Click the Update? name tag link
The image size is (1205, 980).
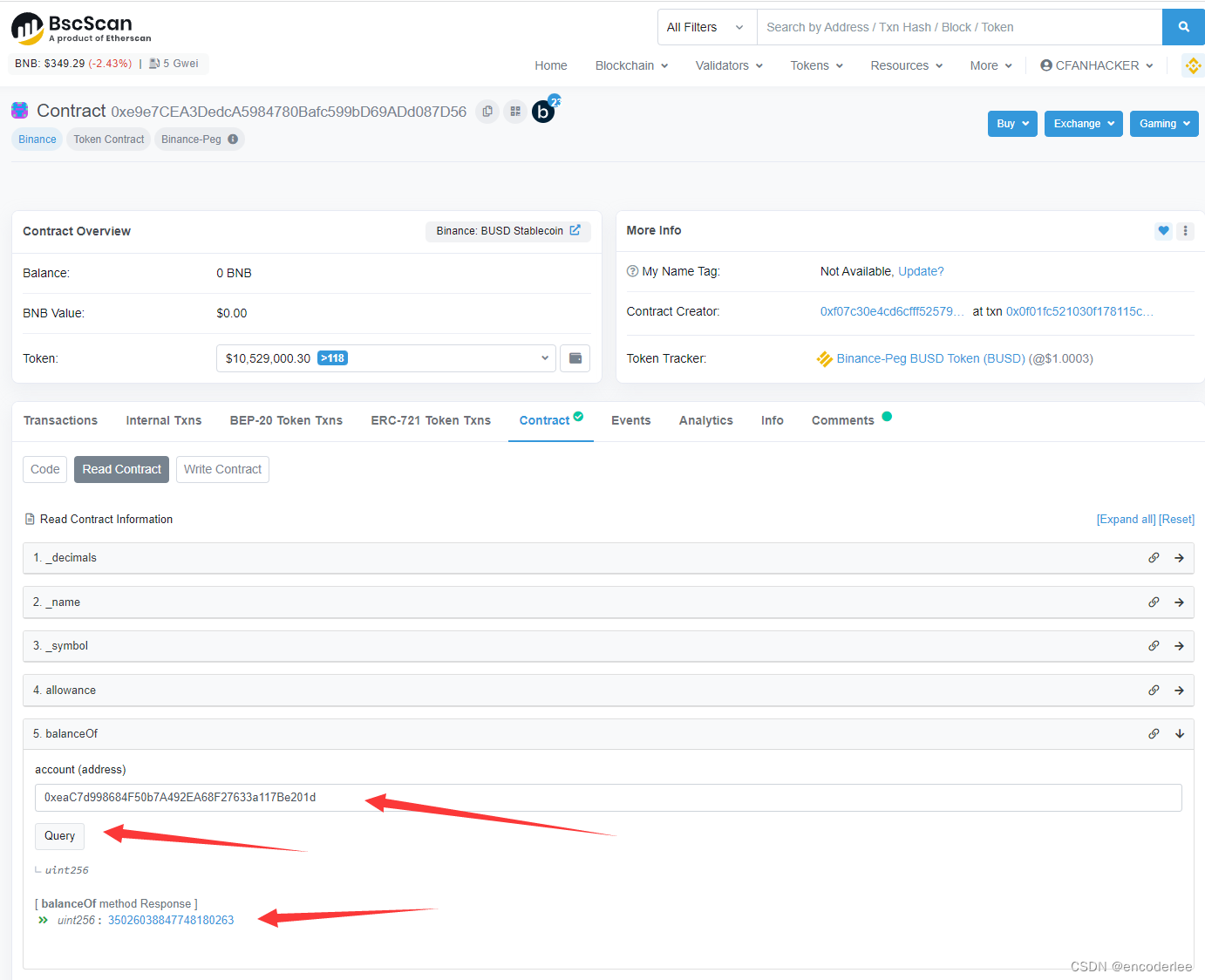pyautogui.click(x=921, y=271)
